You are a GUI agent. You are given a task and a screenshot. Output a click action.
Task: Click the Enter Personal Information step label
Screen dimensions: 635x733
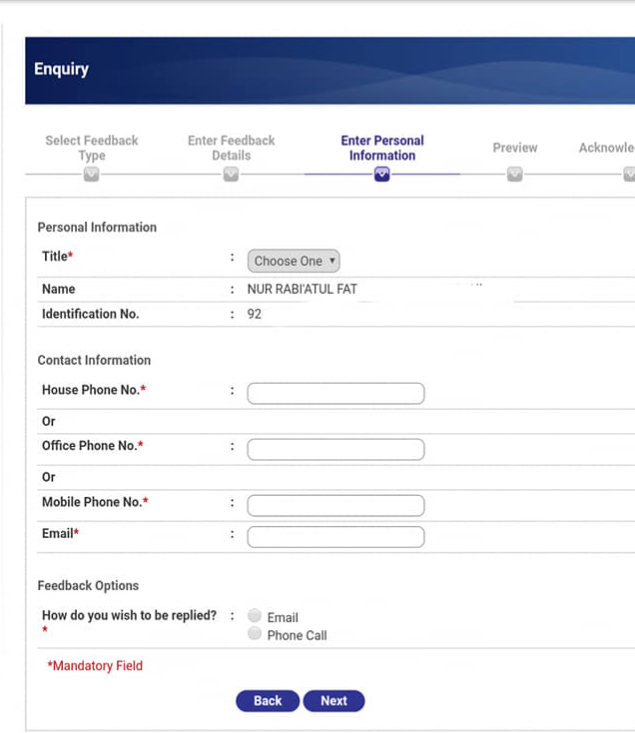click(x=382, y=148)
